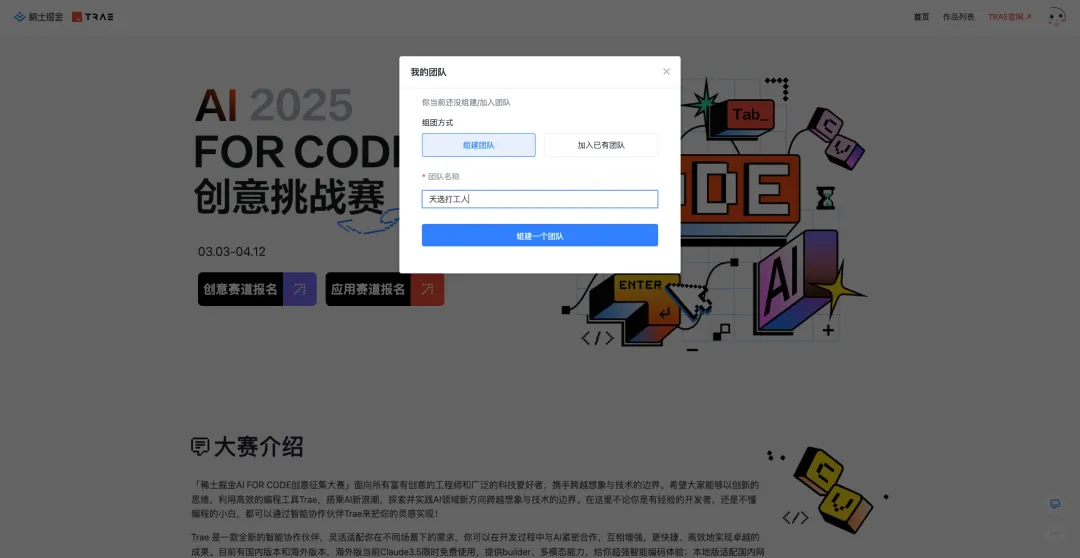Select the 加入已有团队 option

coord(601,145)
